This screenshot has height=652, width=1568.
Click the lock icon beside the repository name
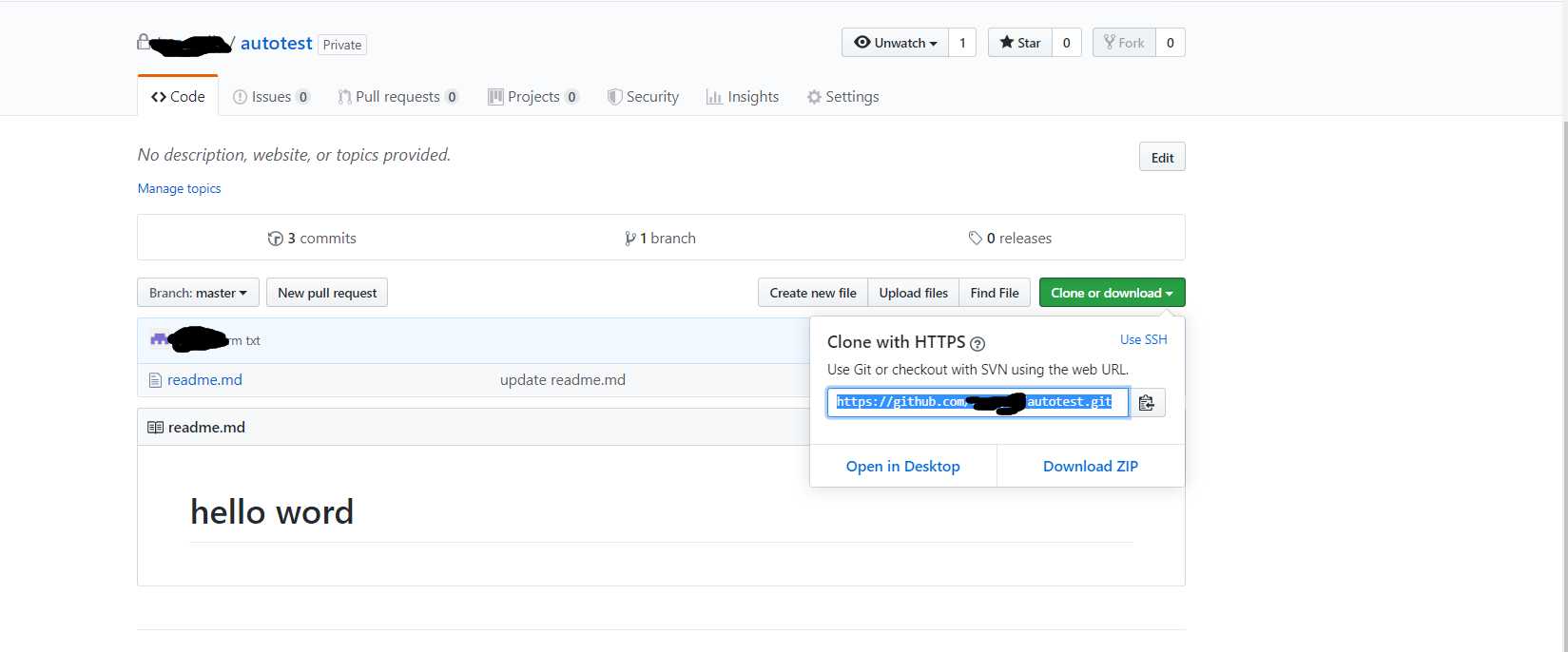[144, 42]
